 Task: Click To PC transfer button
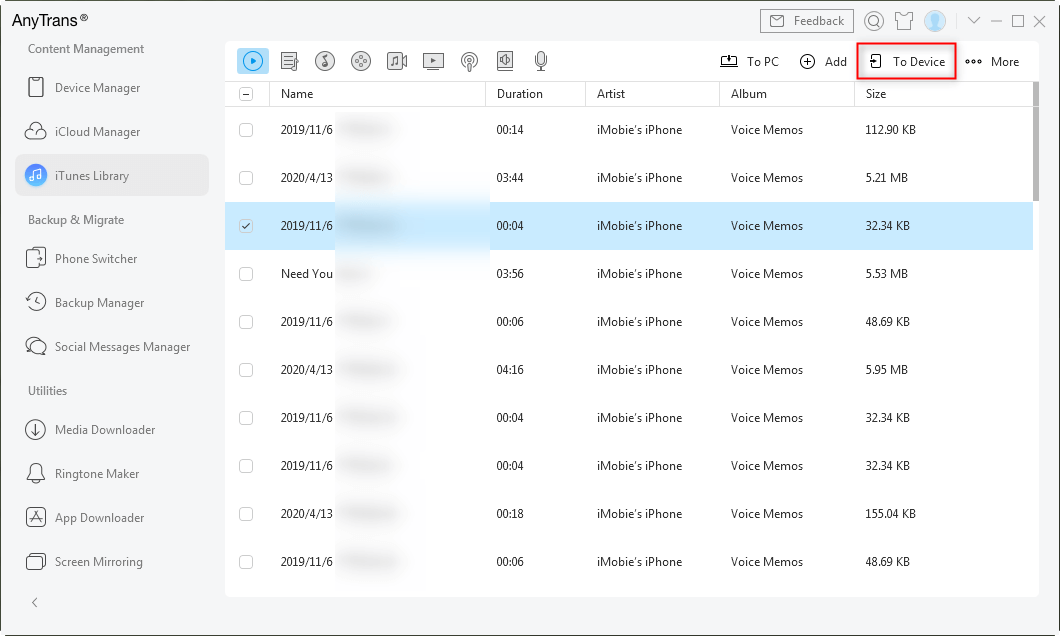(x=749, y=62)
